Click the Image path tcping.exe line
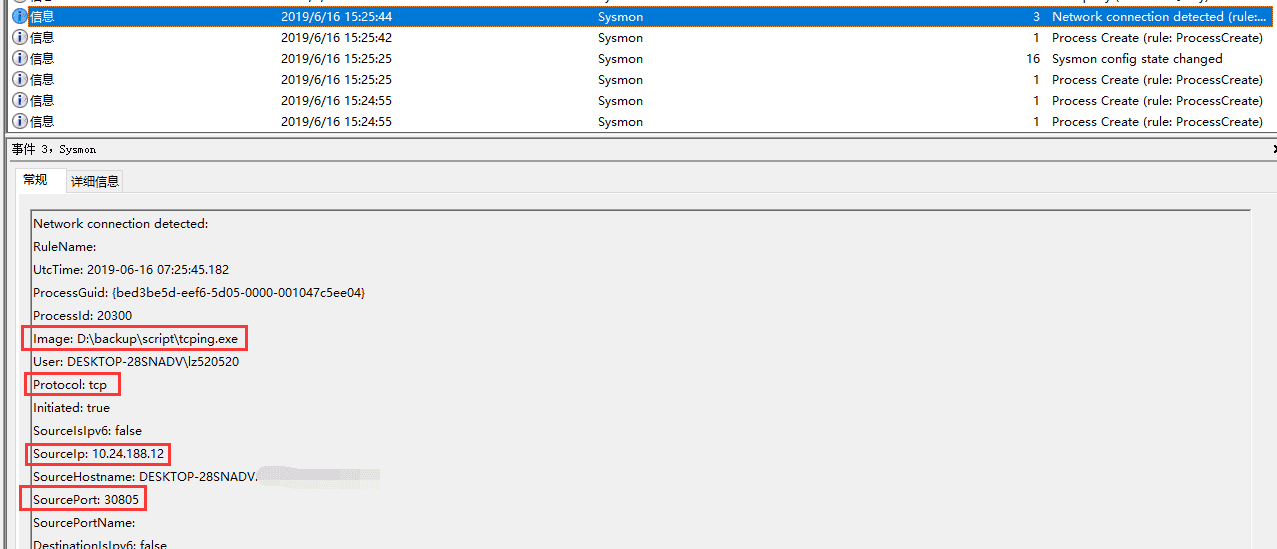1277x549 pixels. pyautogui.click(x=135, y=339)
